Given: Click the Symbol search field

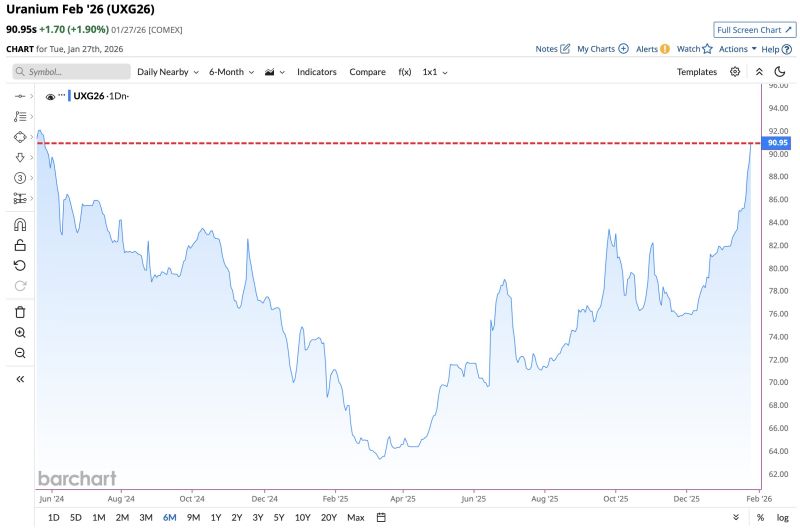Looking at the screenshot, I should [x=71, y=72].
